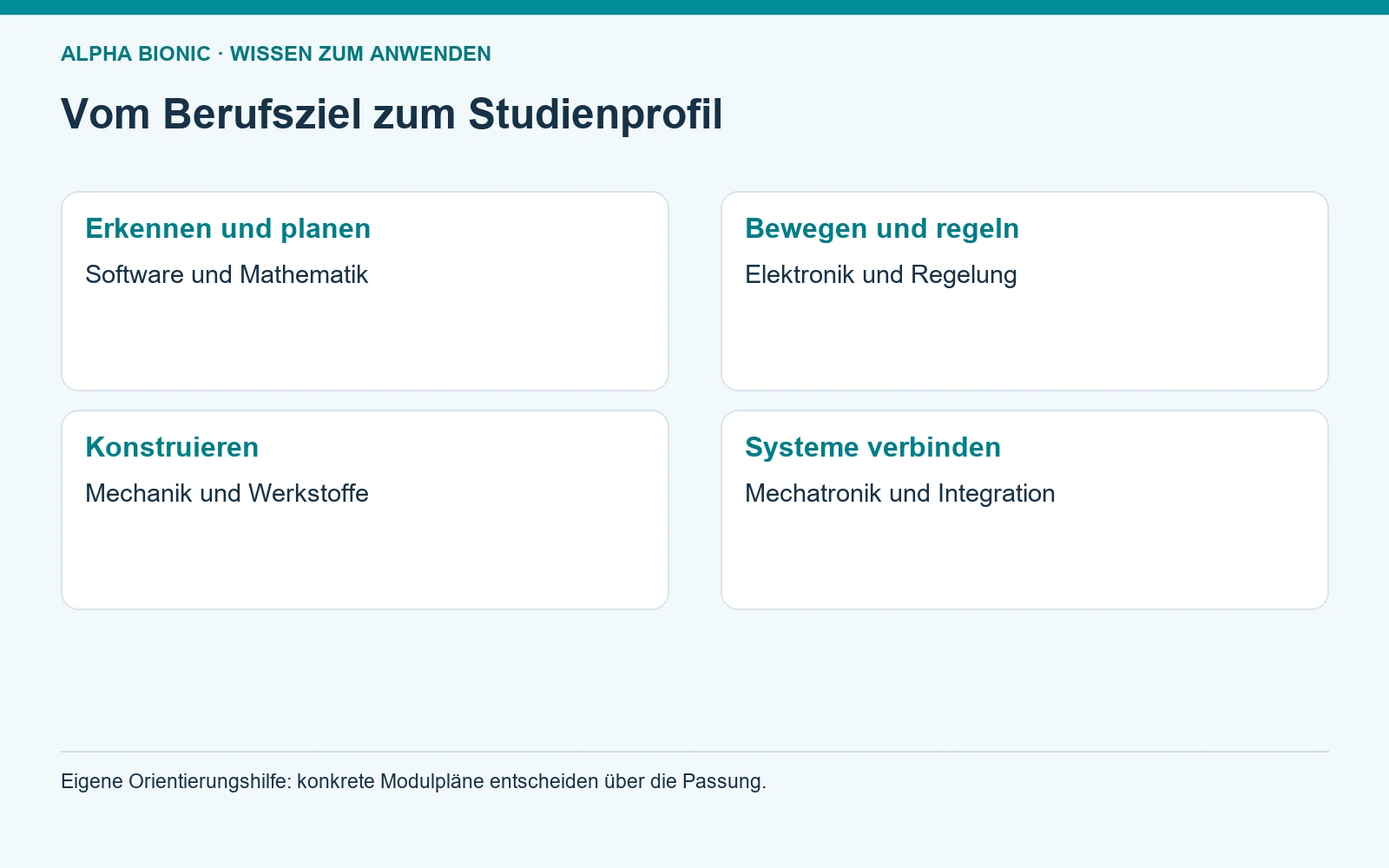Click the header text 'ALPHA BIONIC · WISSEN ZUM ANWENDEN'

point(276,54)
